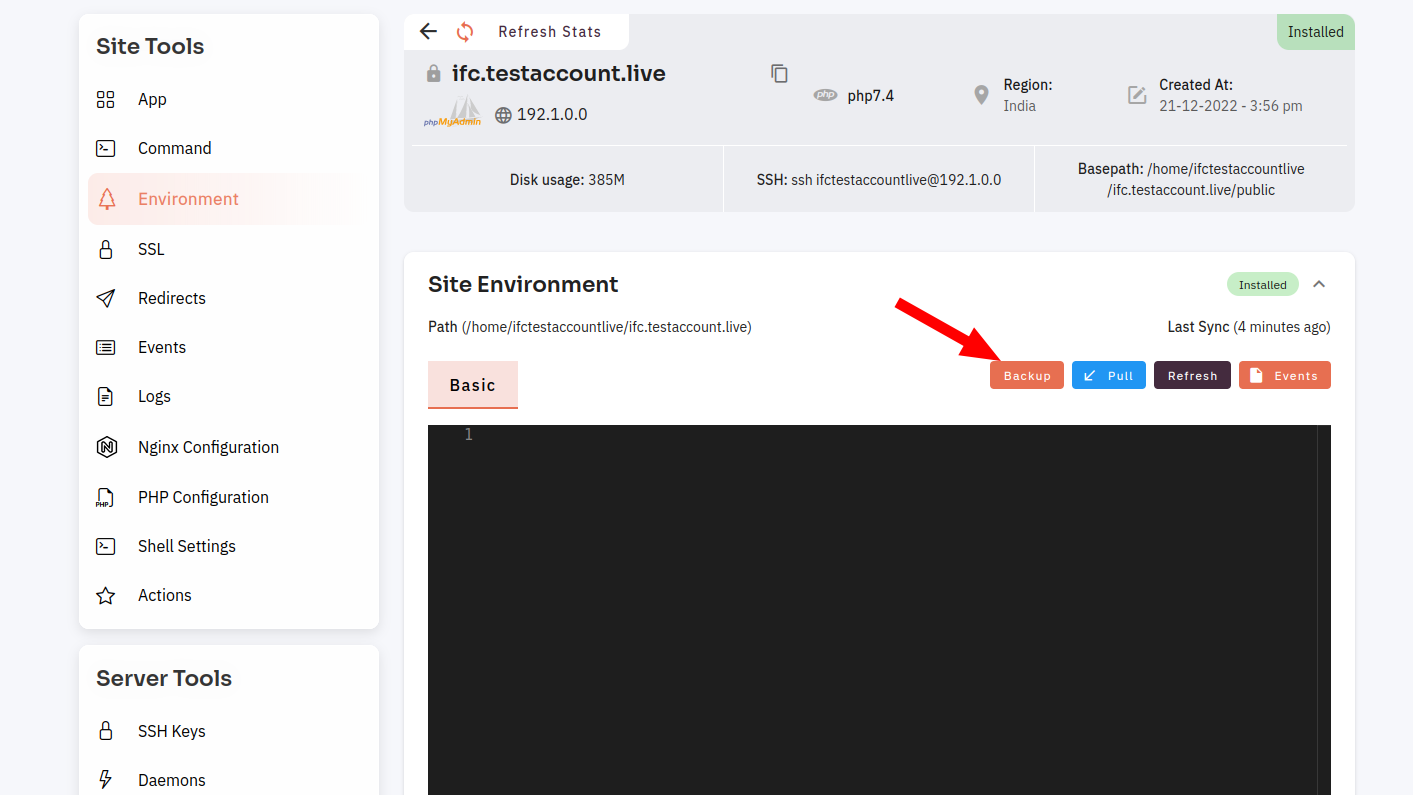Click the blue Pull button
This screenshot has width=1413, height=795.
[x=1109, y=375]
